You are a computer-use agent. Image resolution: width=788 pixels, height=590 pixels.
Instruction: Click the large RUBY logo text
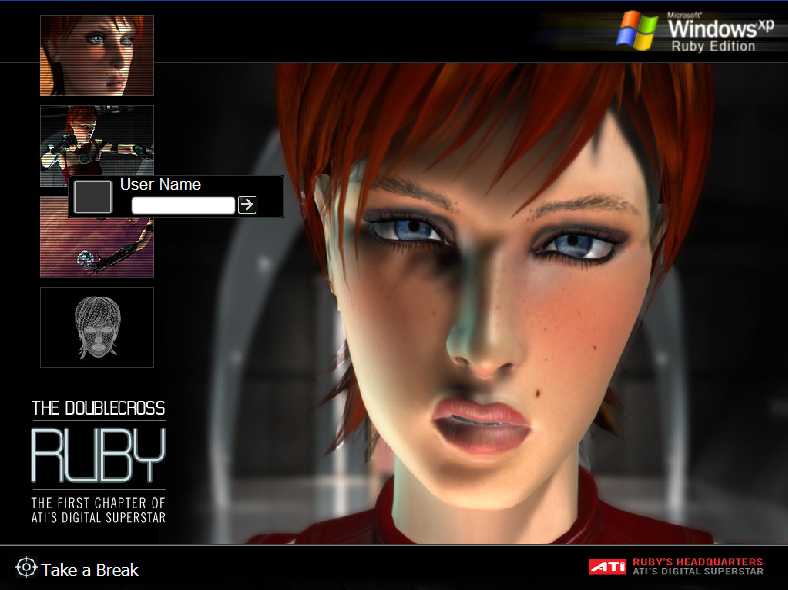click(x=98, y=455)
